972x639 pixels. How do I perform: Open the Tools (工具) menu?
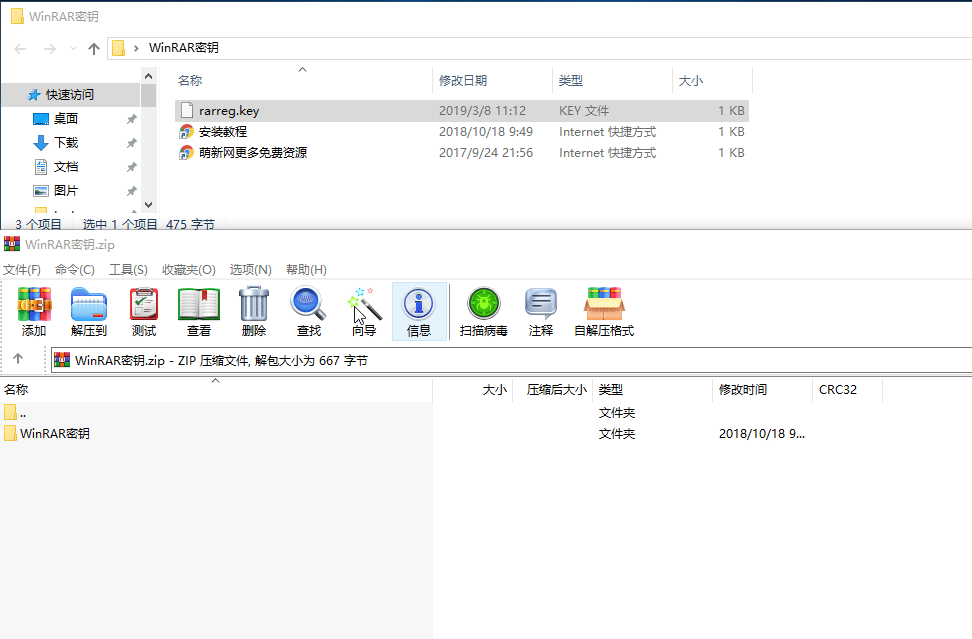[128, 270]
